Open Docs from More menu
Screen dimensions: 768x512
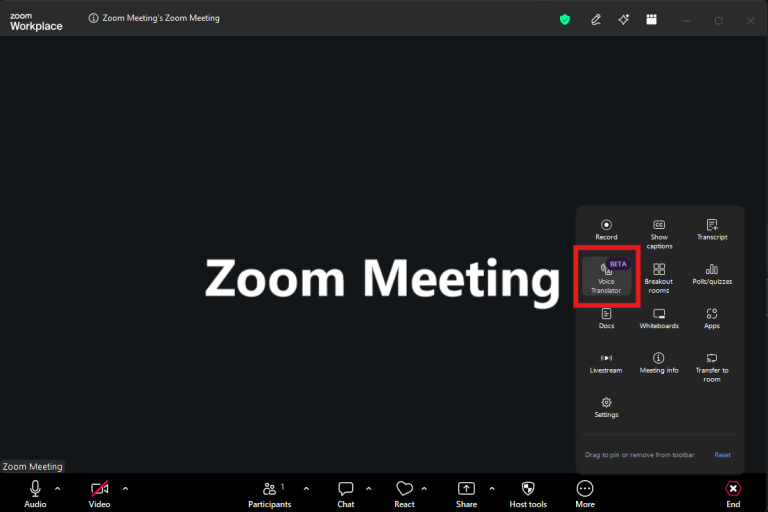pyautogui.click(x=606, y=318)
